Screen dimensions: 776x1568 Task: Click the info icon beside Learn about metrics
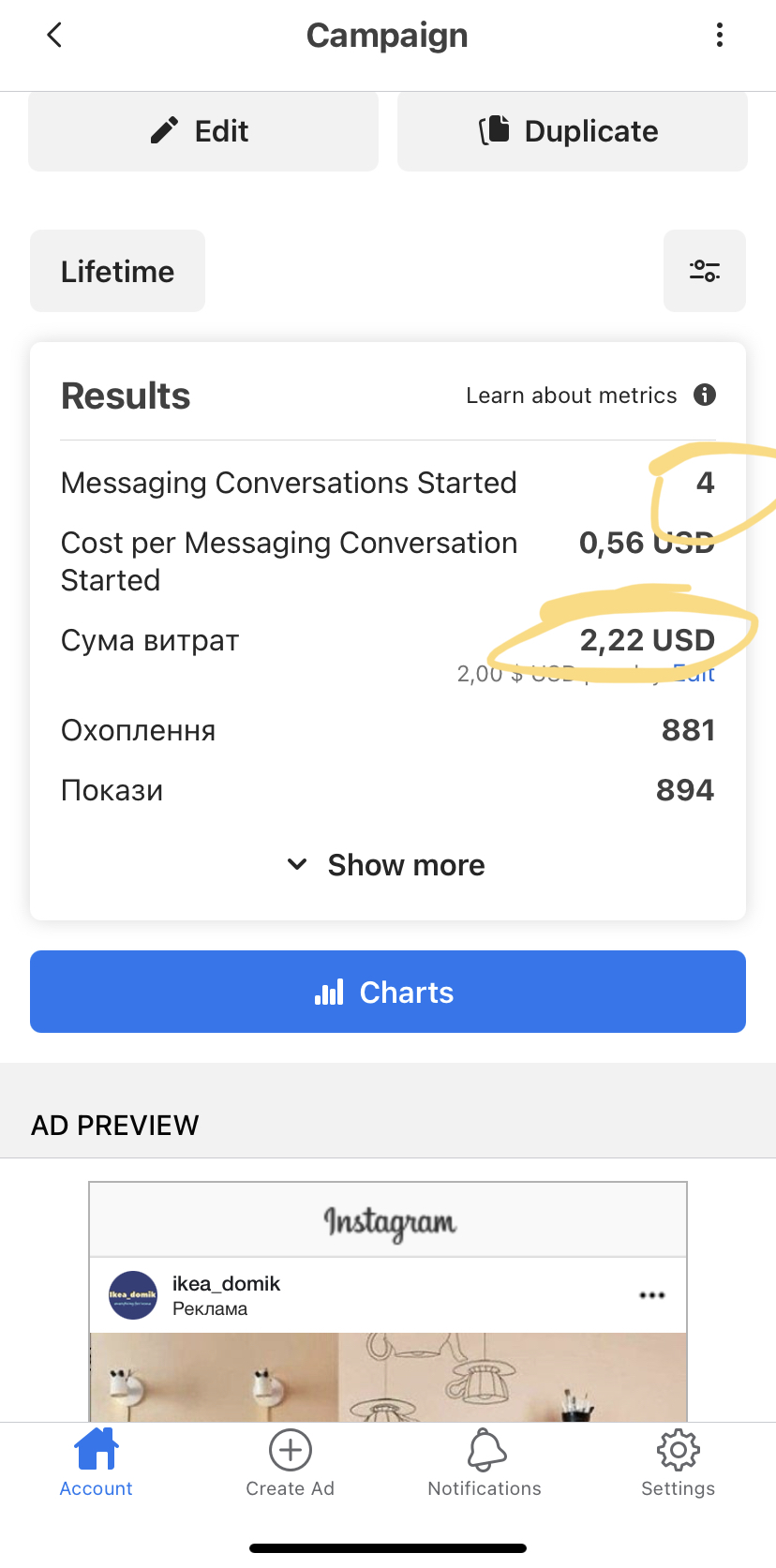pyautogui.click(x=705, y=395)
